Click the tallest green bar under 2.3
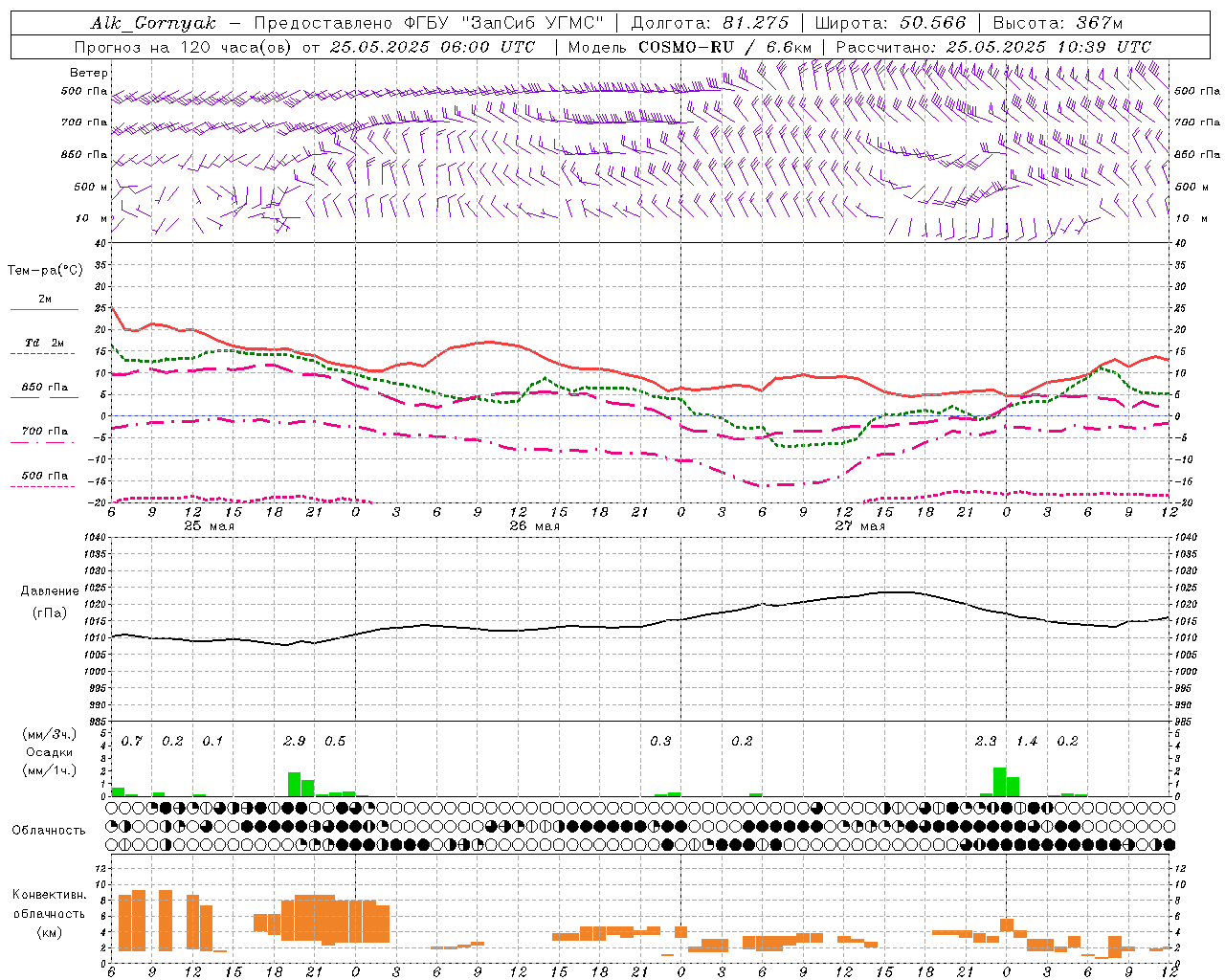Screen dimensions: 1225x980 coord(999,782)
